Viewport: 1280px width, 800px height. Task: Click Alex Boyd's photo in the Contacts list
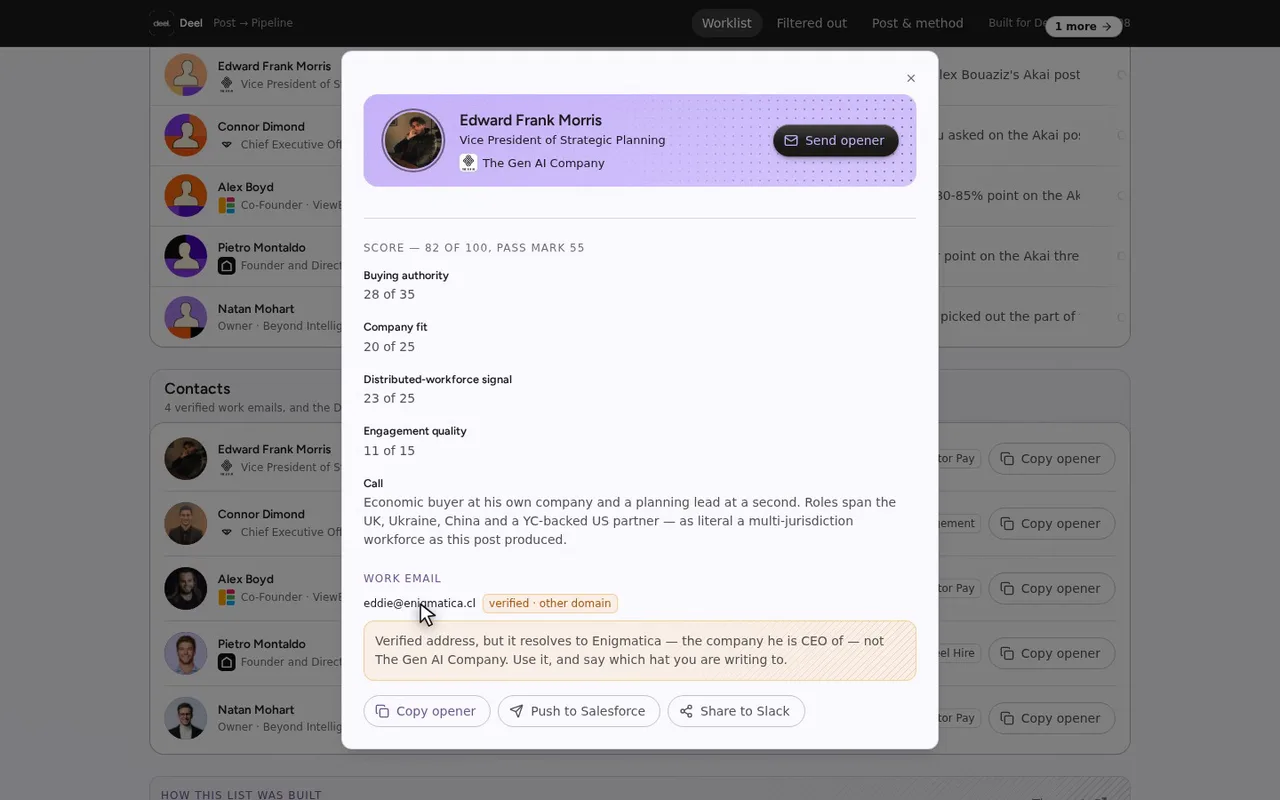coord(186,588)
